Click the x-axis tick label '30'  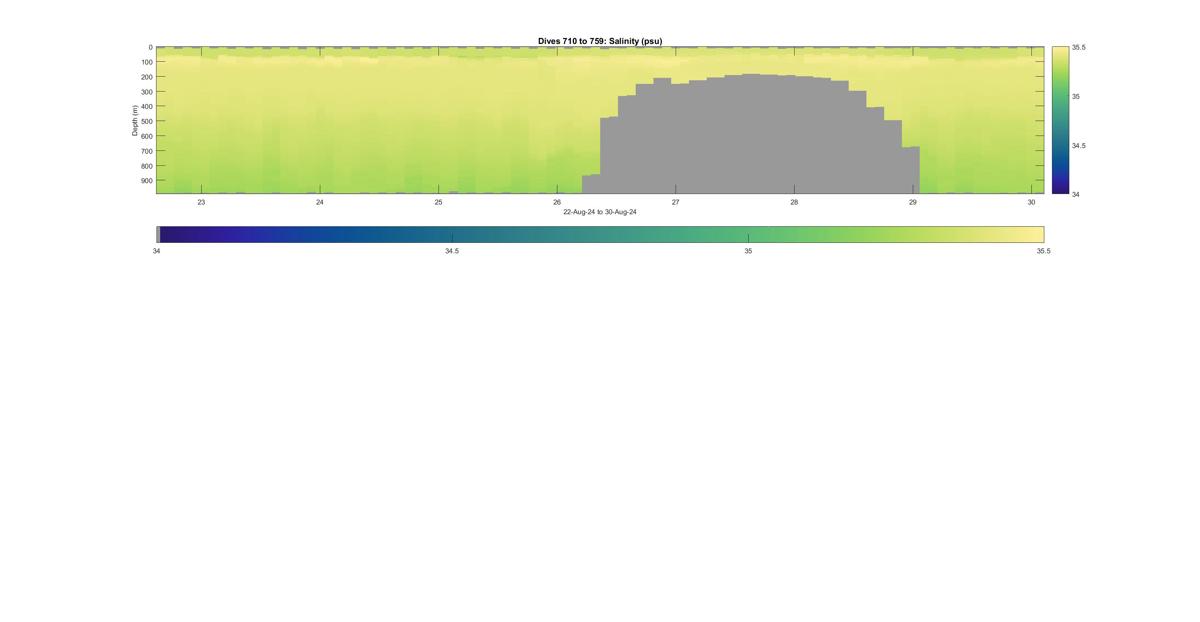1031,202
